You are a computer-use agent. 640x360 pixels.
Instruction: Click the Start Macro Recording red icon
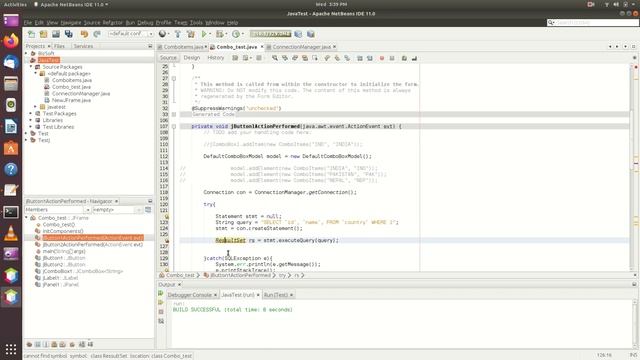[x=382, y=58]
